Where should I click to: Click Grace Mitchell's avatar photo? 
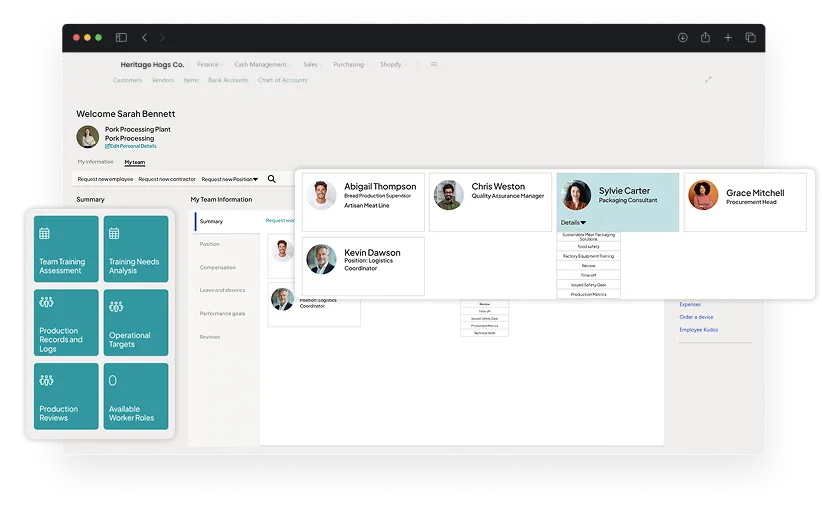tap(703, 195)
